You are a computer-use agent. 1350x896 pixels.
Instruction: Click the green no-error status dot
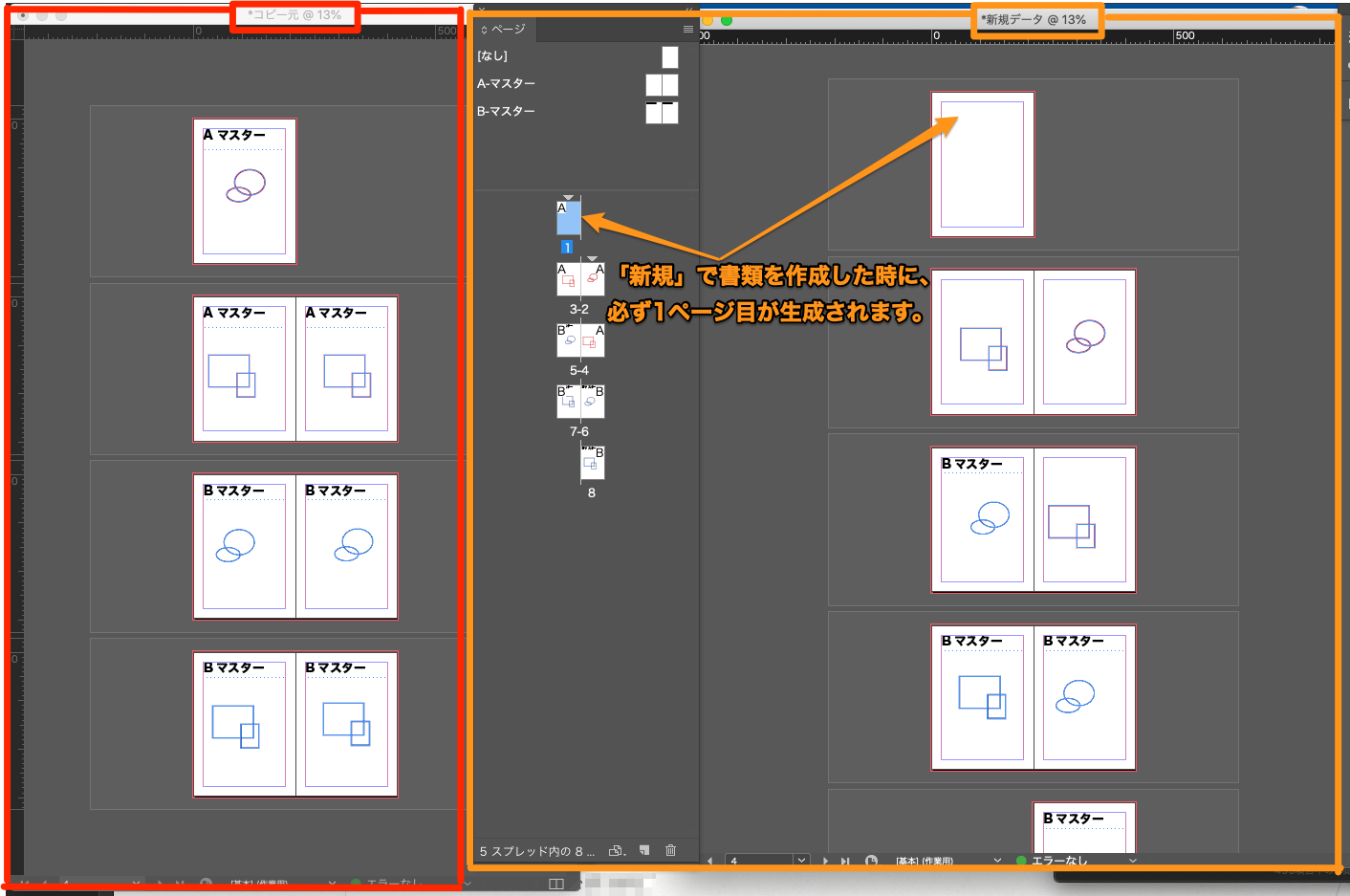[x=1023, y=860]
